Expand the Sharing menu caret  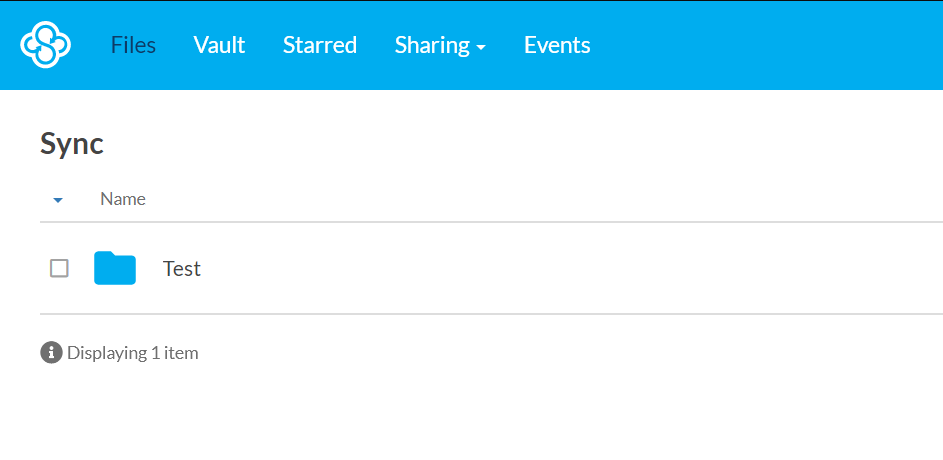point(481,48)
